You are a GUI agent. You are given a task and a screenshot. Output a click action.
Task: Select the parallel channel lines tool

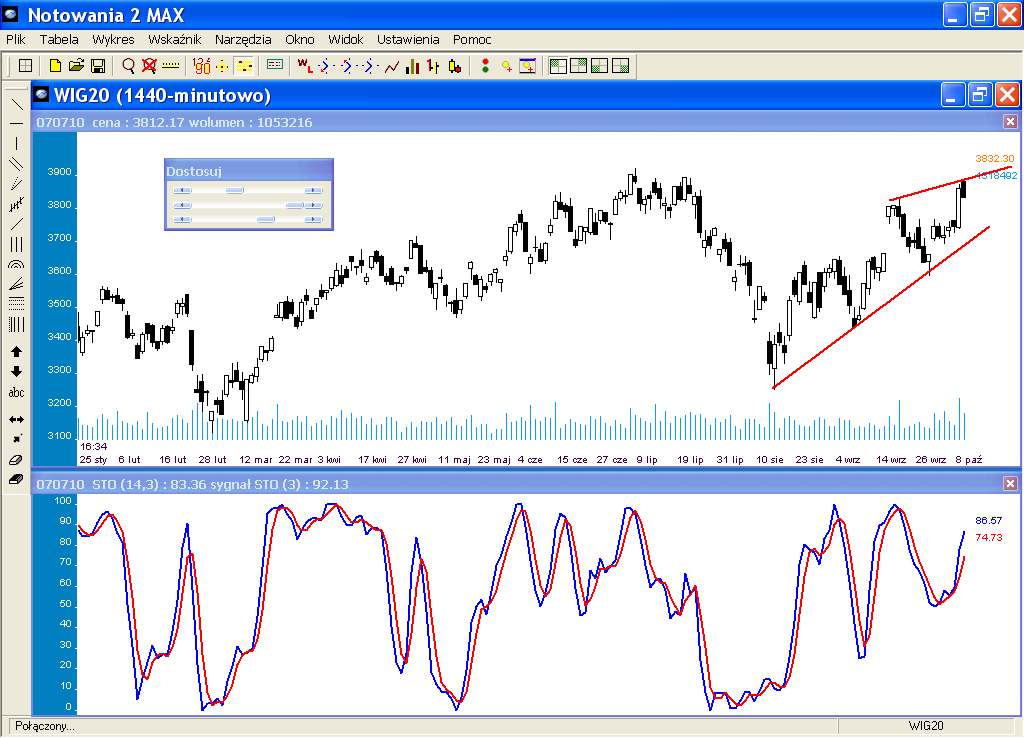pos(16,164)
